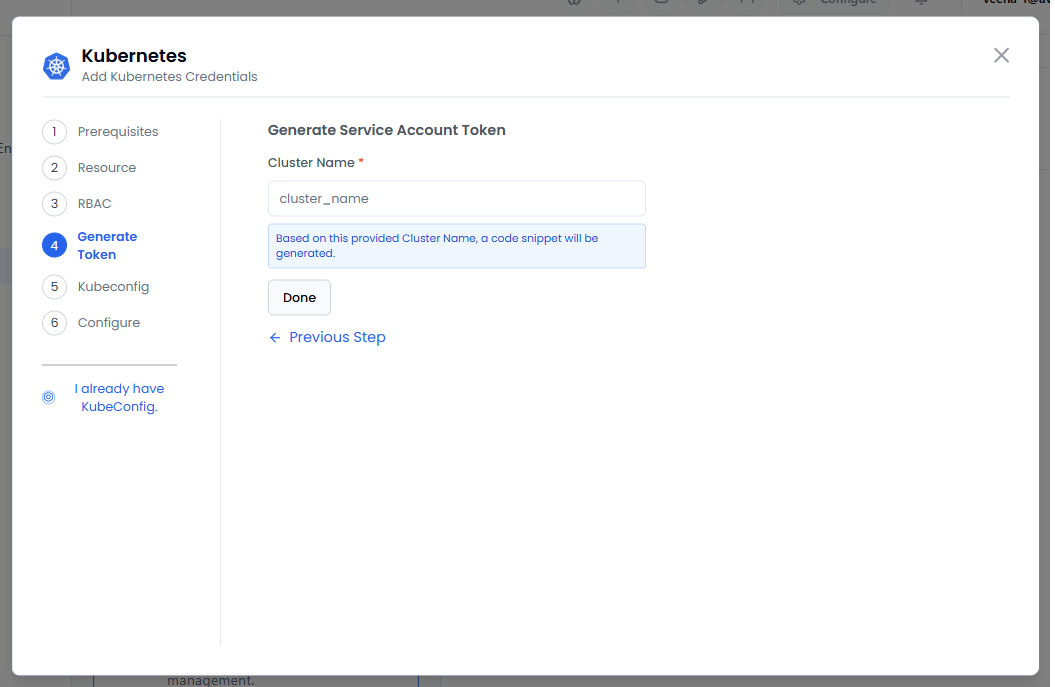1055x687 pixels.
Task: Select the number 1 step circle
Action: [54, 132]
